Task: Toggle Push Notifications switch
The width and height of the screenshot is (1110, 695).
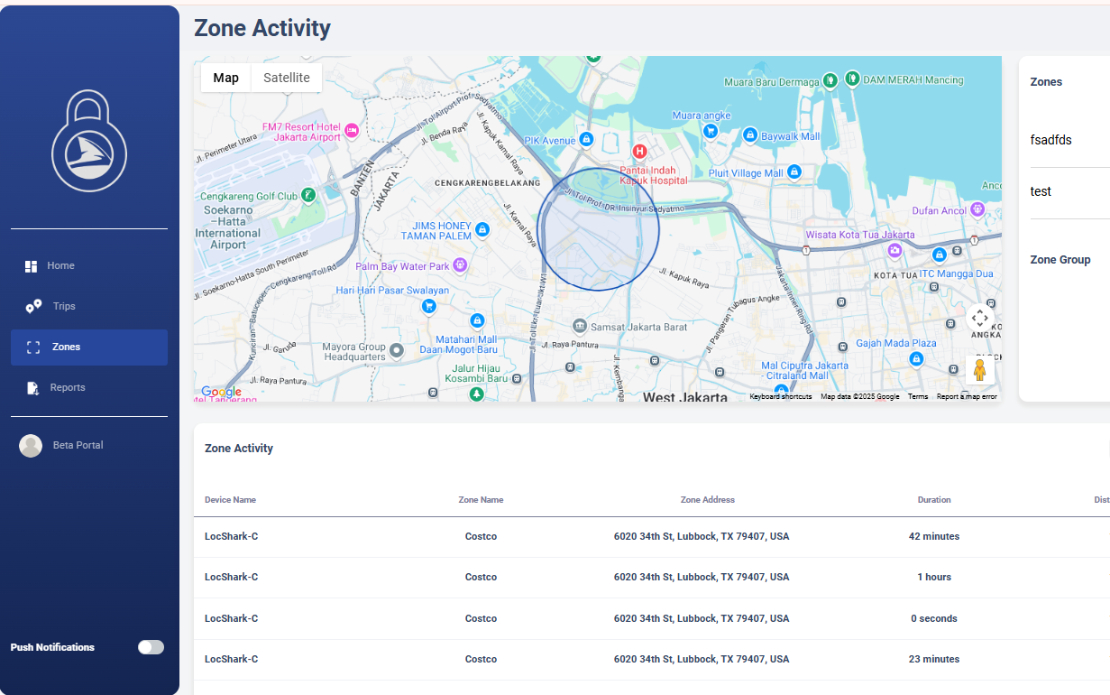Action: point(151,647)
